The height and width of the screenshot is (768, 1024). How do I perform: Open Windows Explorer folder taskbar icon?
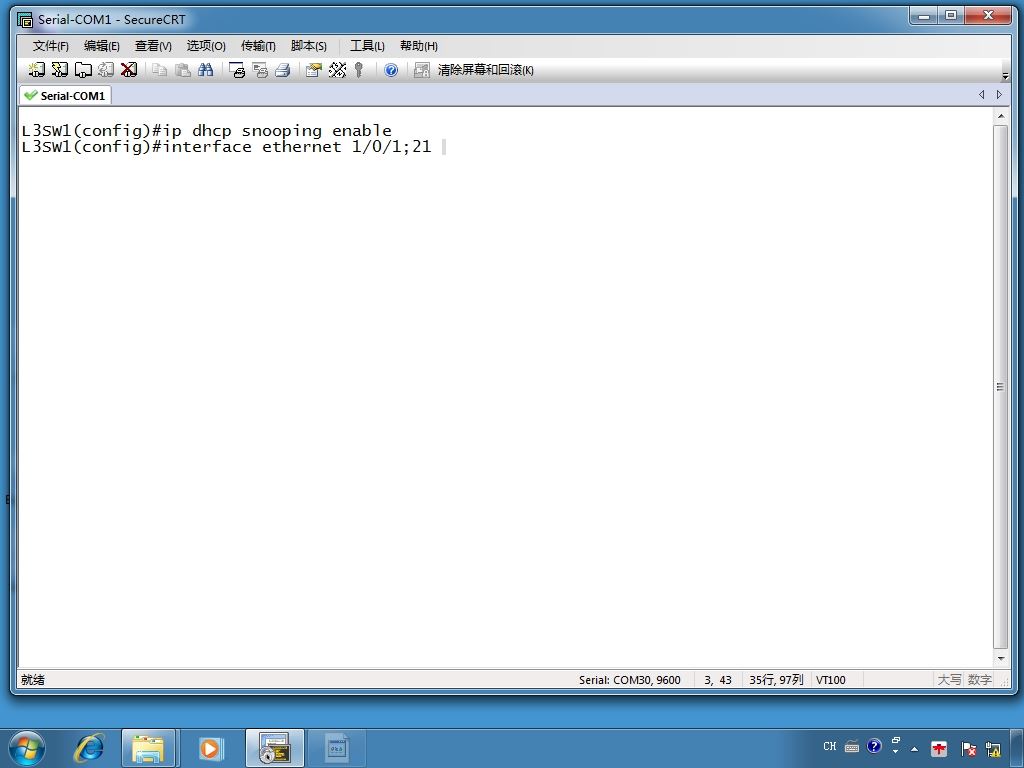click(148, 748)
